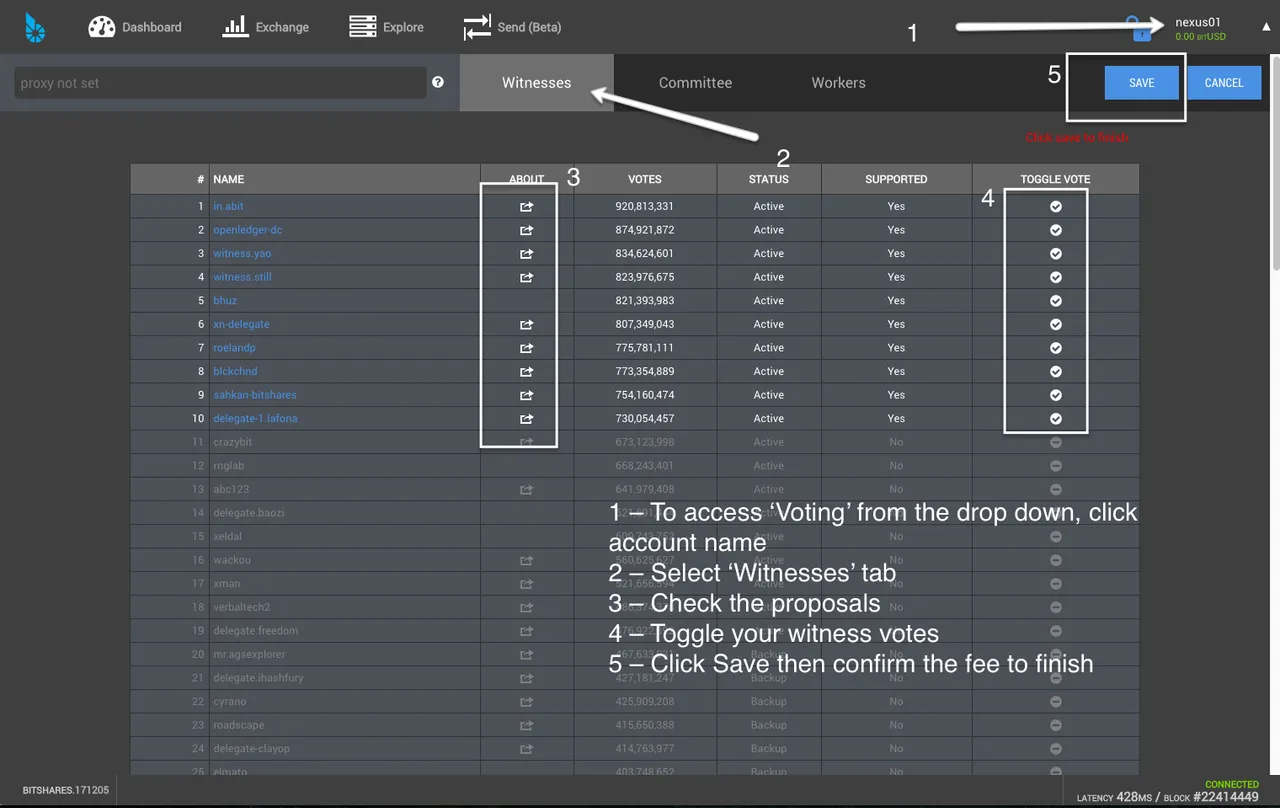Toggle vote for bhuz
The height and width of the screenshot is (808, 1280).
(1056, 301)
